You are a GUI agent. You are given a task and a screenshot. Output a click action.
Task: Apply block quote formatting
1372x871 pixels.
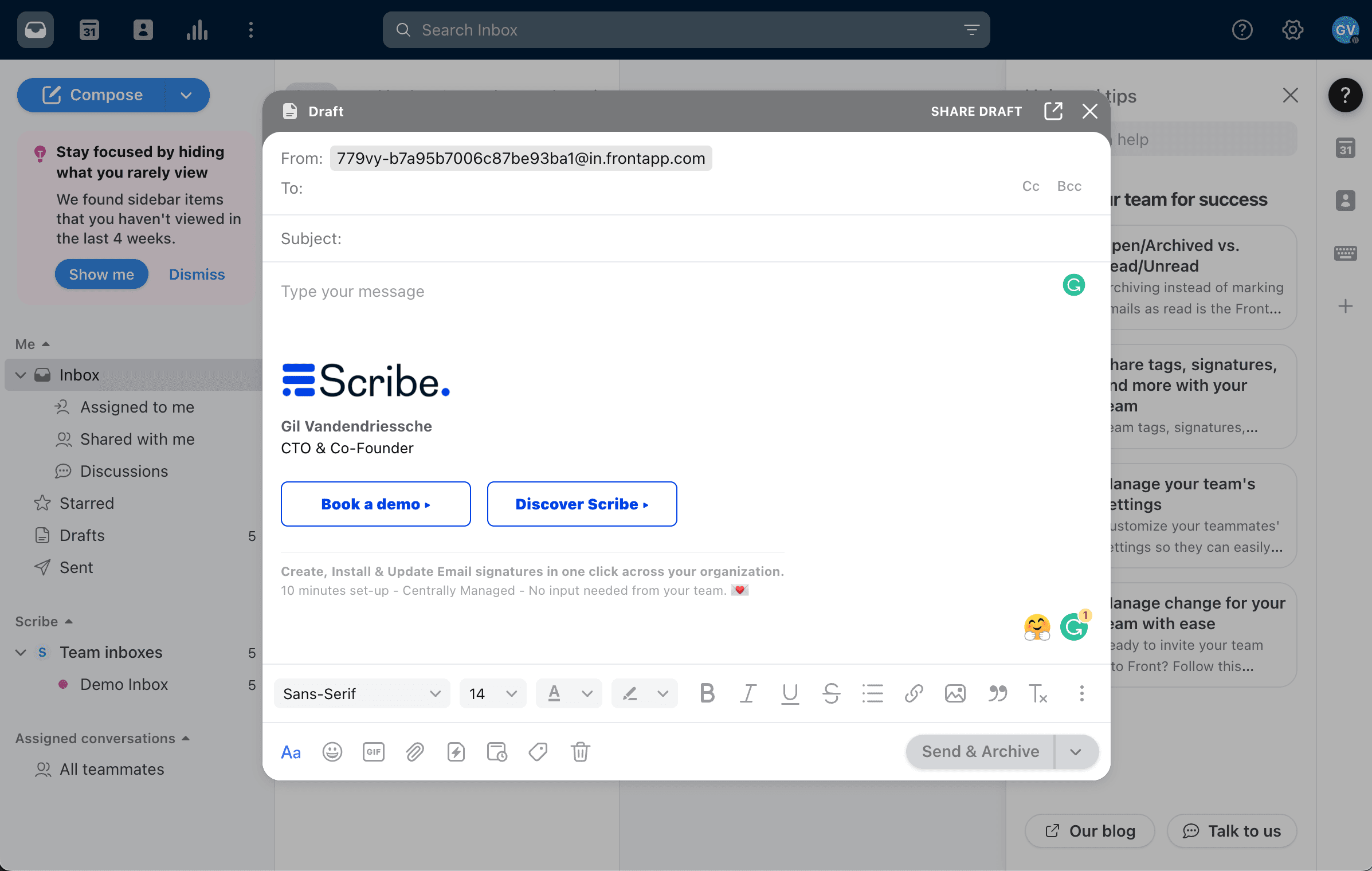coord(997,693)
